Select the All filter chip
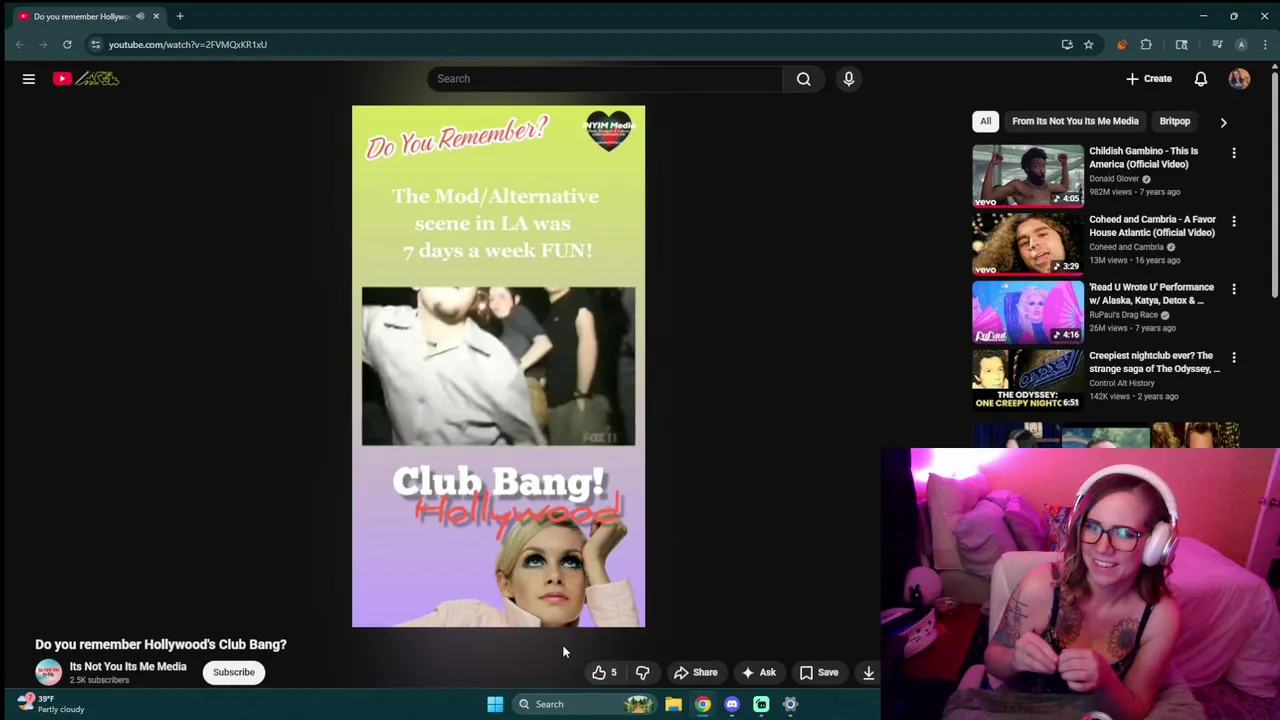This screenshot has height=720, width=1280. tap(985, 121)
